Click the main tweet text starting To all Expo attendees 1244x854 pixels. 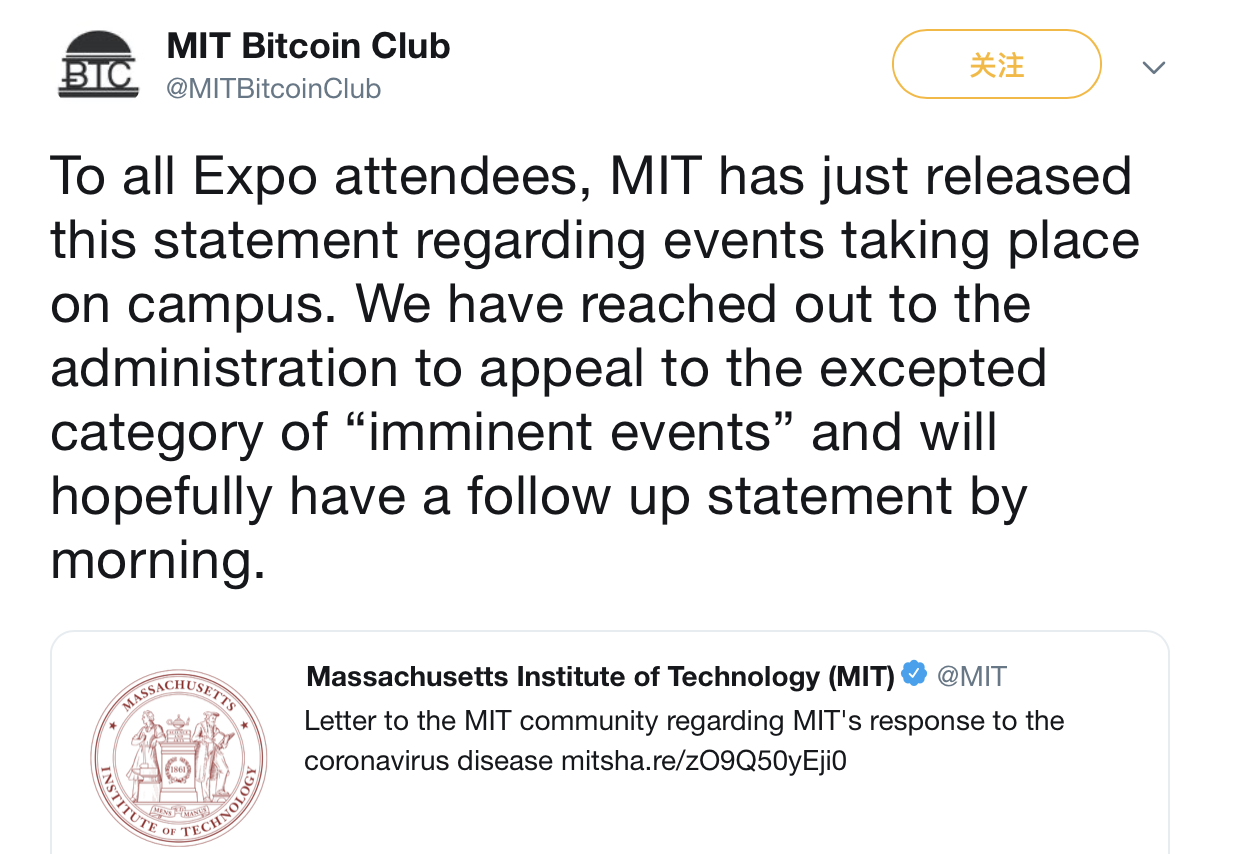pos(595,367)
